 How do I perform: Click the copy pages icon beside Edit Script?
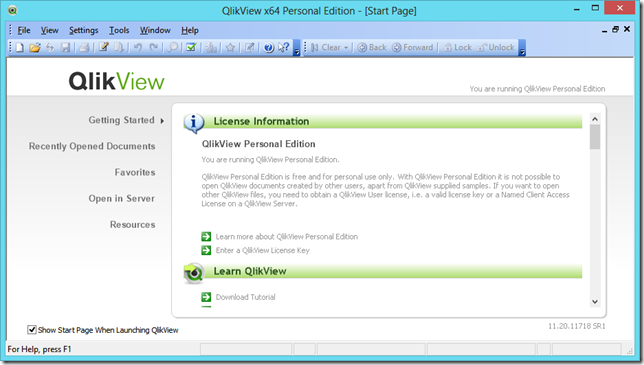point(118,48)
